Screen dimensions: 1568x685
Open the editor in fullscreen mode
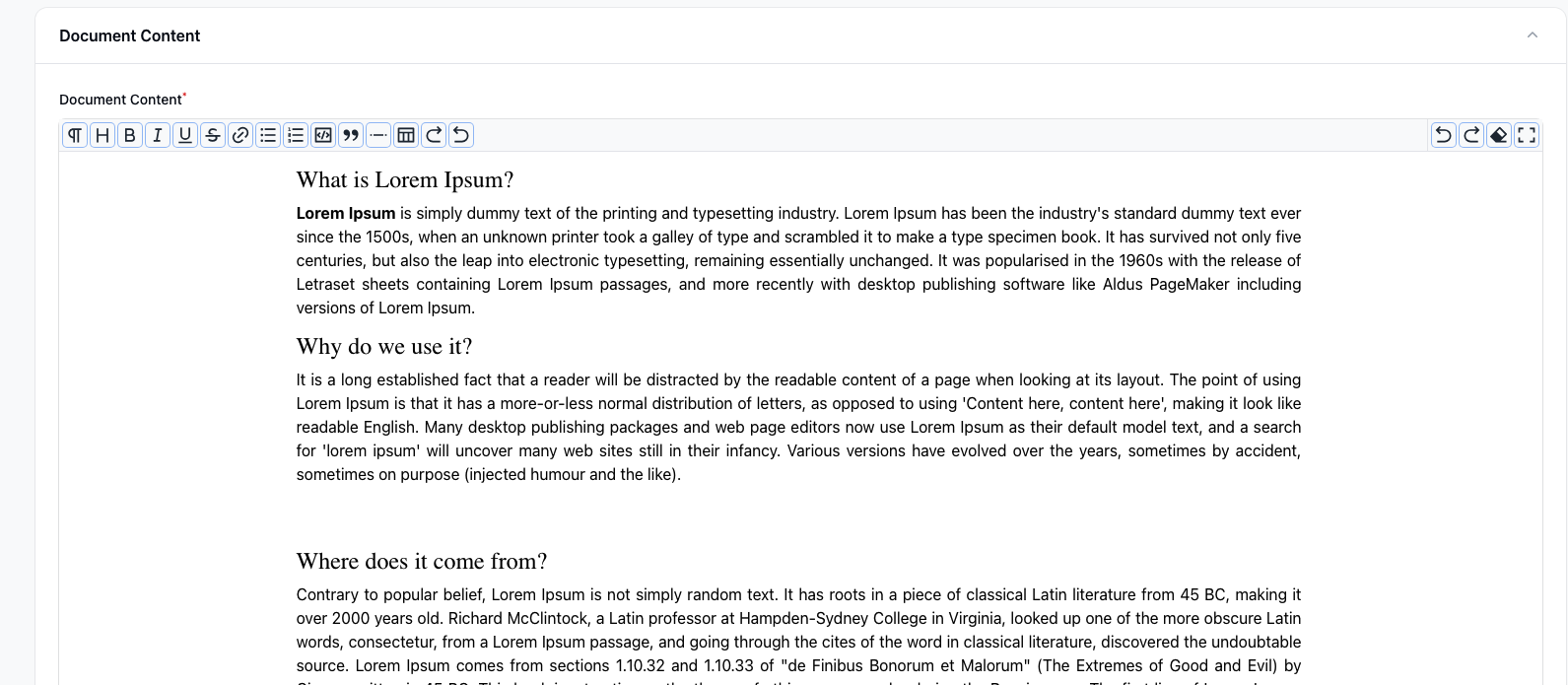pyautogui.click(x=1527, y=135)
